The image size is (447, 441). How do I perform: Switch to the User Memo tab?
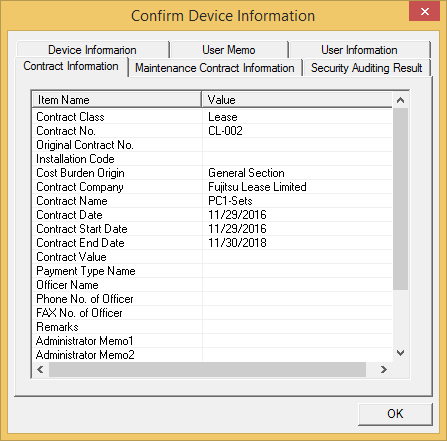(x=229, y=50)
